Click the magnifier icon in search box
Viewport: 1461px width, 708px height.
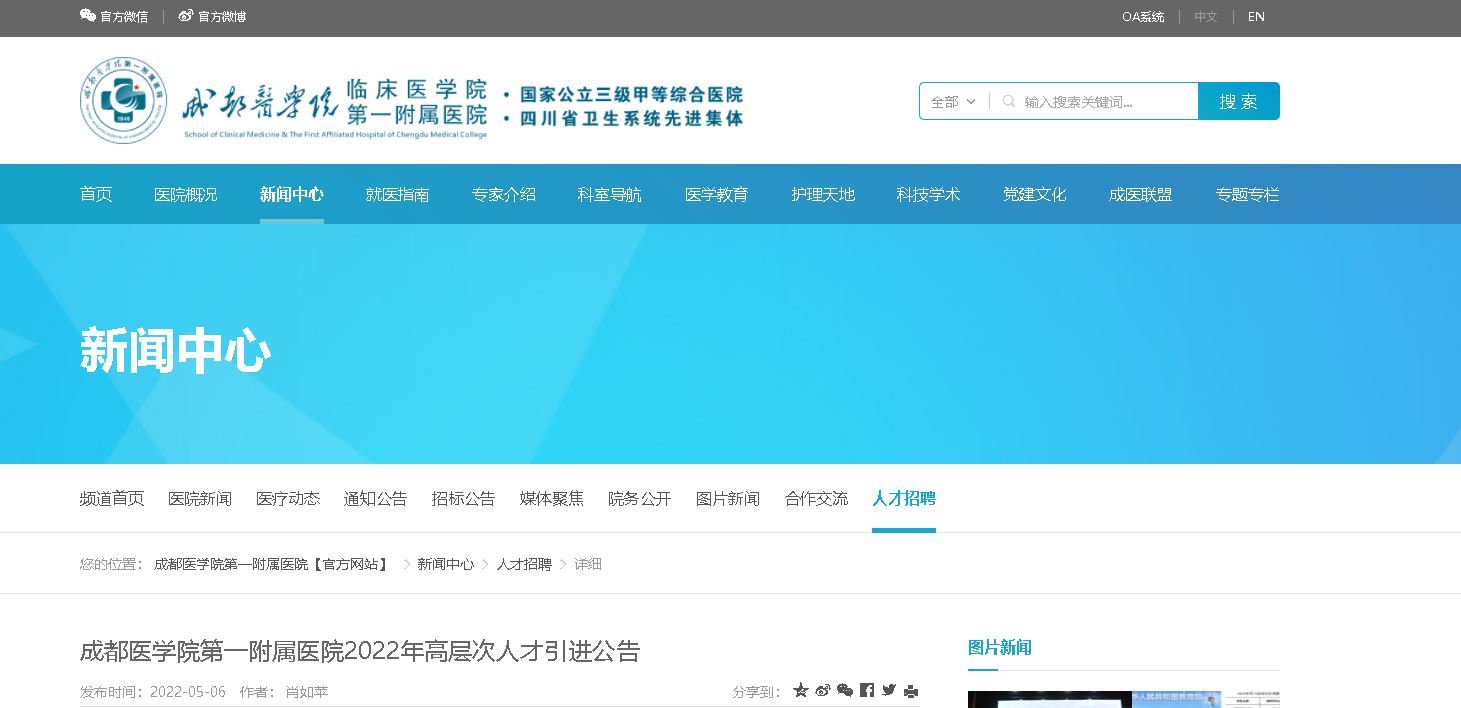[x=1008, y=101]
